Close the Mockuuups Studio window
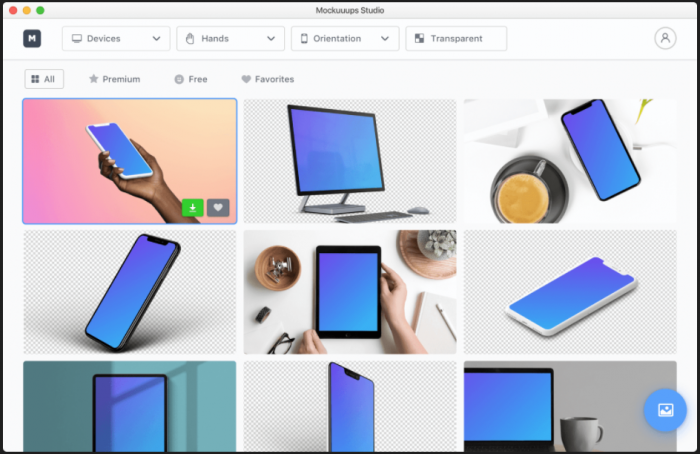Screen dimensions: 700x454 (13, 10)
